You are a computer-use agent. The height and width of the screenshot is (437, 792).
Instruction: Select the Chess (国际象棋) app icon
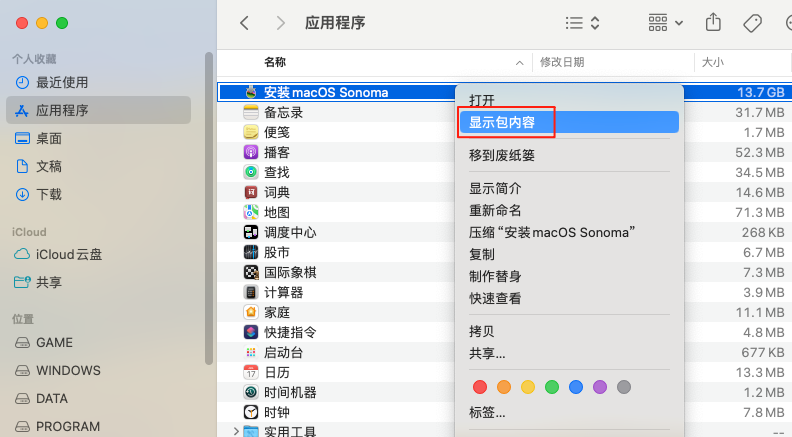click(252, 272)
